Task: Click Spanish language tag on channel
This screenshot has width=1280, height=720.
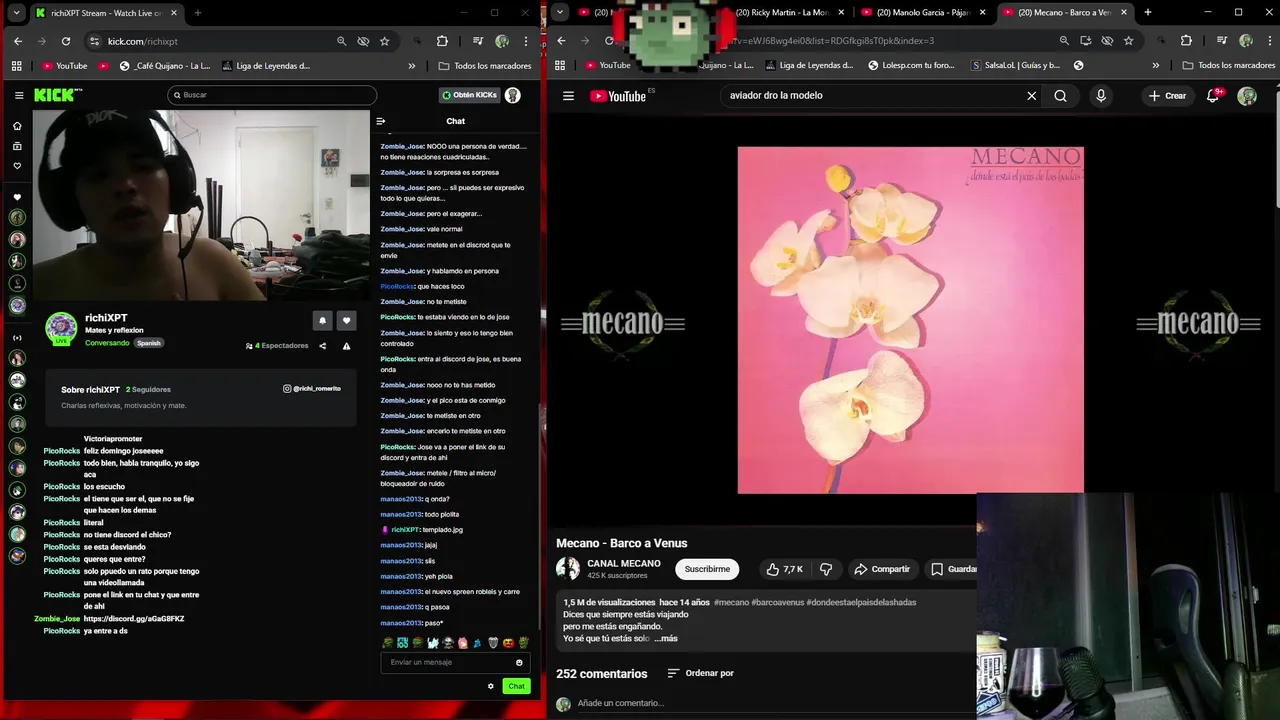Action: click(x=148, y=343)
